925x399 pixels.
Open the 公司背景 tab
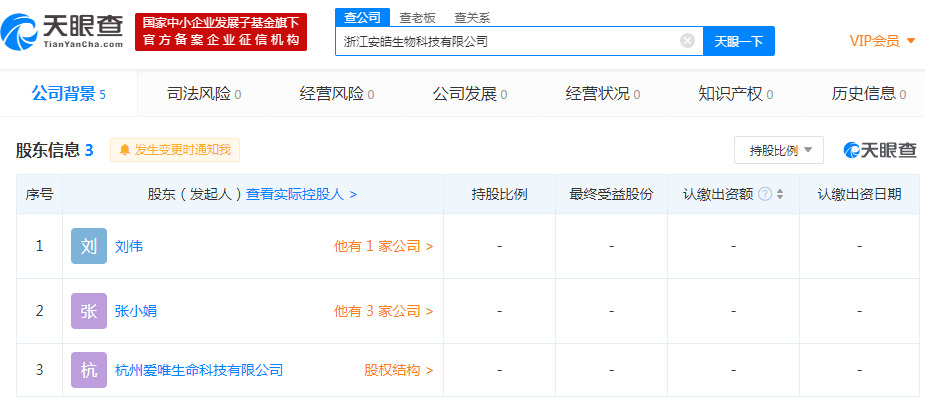click(x=68, y=93)
